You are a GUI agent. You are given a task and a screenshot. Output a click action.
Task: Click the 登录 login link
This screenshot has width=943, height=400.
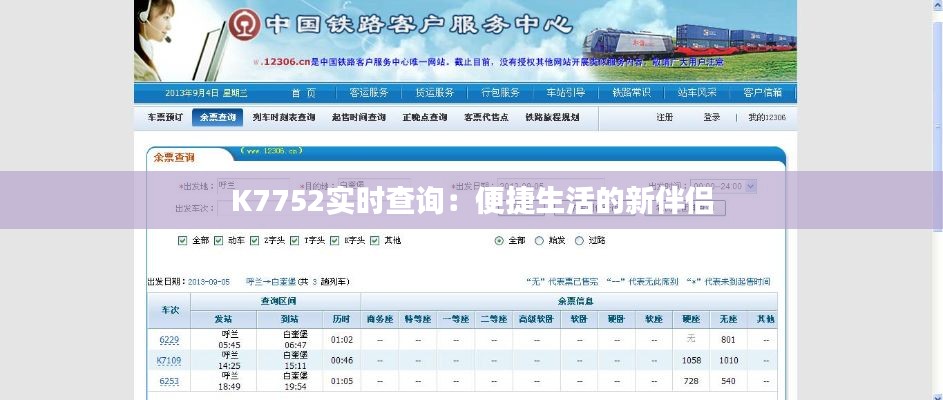coord(712,118)
